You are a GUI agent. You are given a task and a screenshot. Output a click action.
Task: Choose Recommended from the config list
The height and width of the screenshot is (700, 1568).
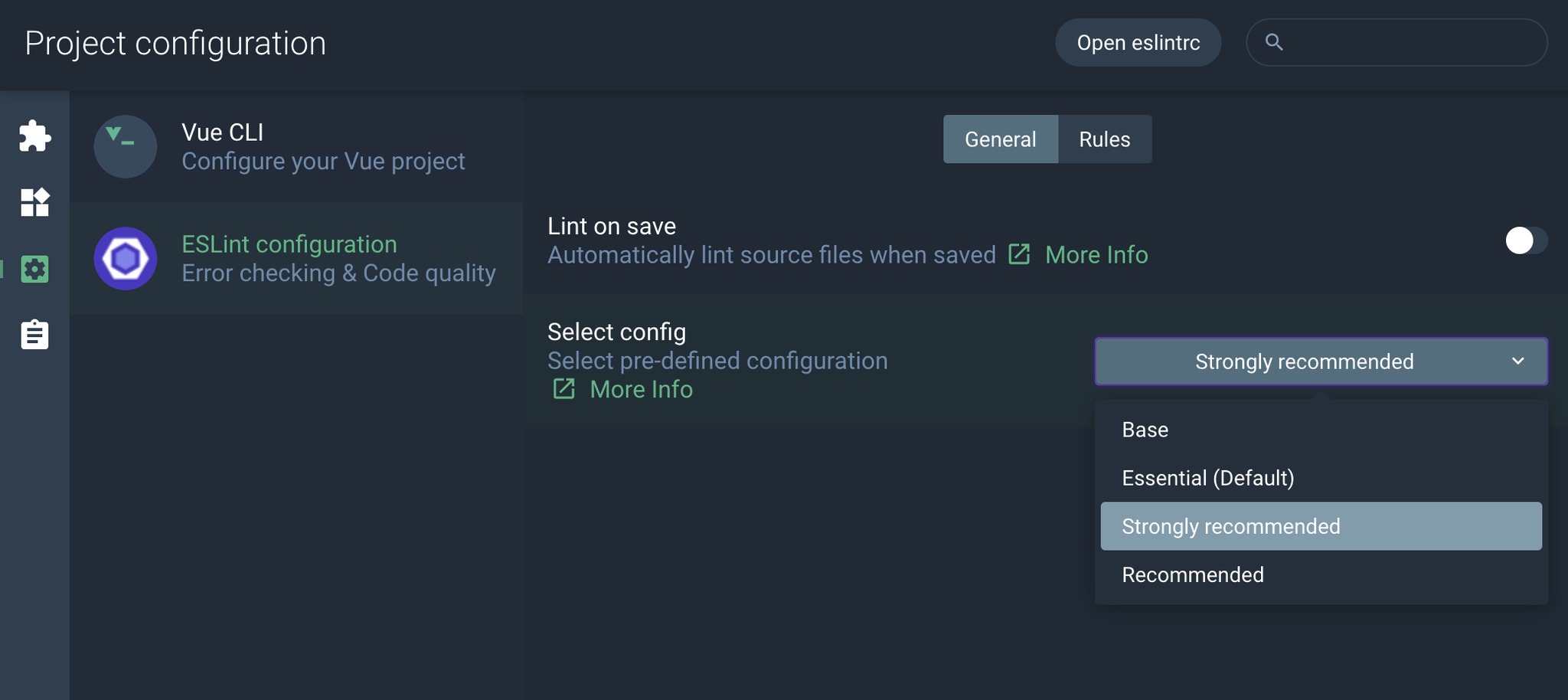[1321, 574]
